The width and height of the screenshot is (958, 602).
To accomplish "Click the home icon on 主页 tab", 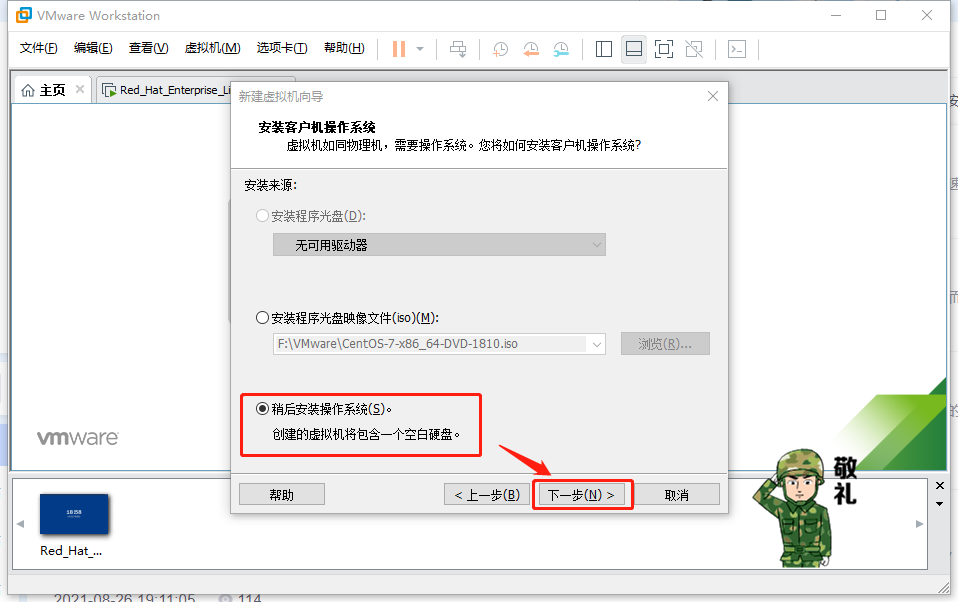I will click(x=27, y=90).
